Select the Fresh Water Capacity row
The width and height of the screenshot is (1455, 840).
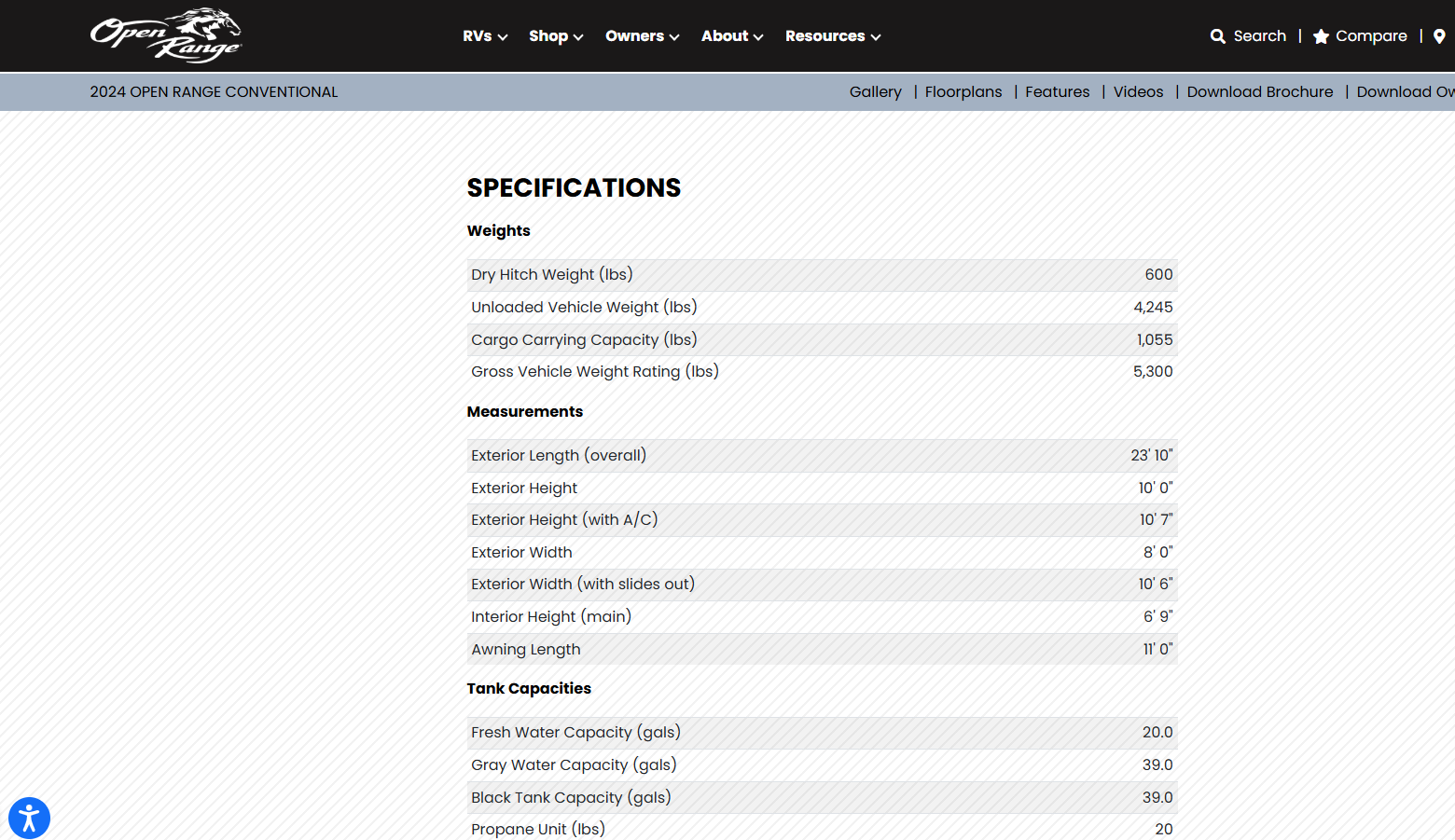[x=821, y=733]
